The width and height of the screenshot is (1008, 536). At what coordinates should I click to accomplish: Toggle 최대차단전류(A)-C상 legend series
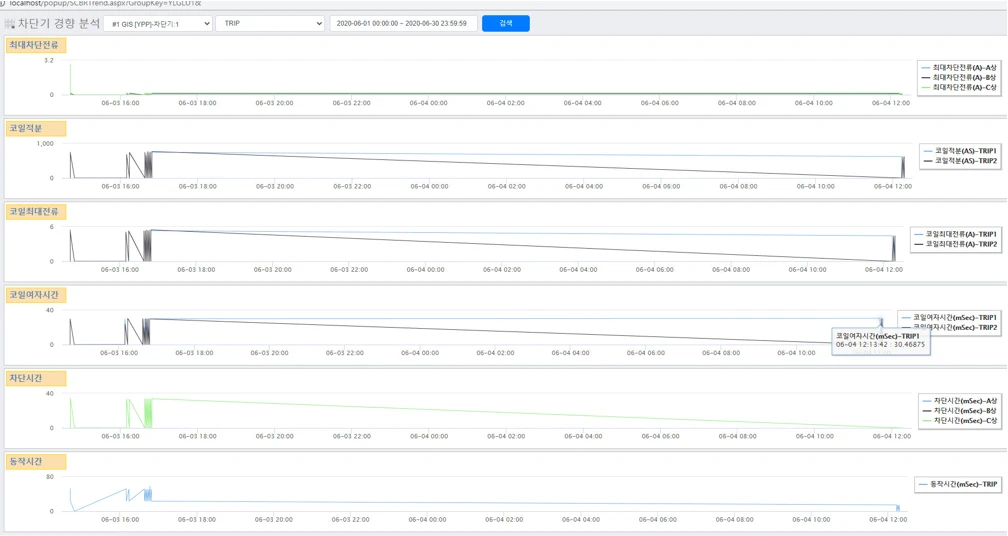(x=959, y=87)
